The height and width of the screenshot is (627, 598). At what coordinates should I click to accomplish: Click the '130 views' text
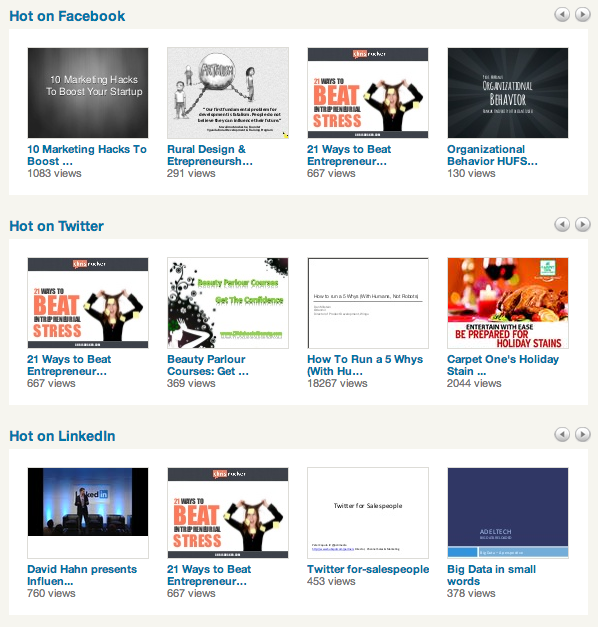[x=471, y=173]
